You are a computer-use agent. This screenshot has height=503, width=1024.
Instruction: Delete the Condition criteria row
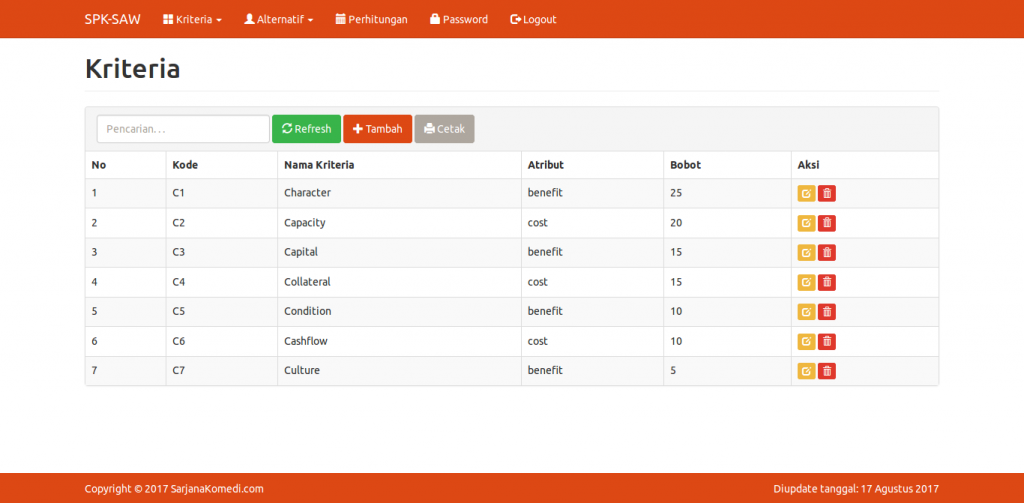pyautogui.click(x=827, y=312)
